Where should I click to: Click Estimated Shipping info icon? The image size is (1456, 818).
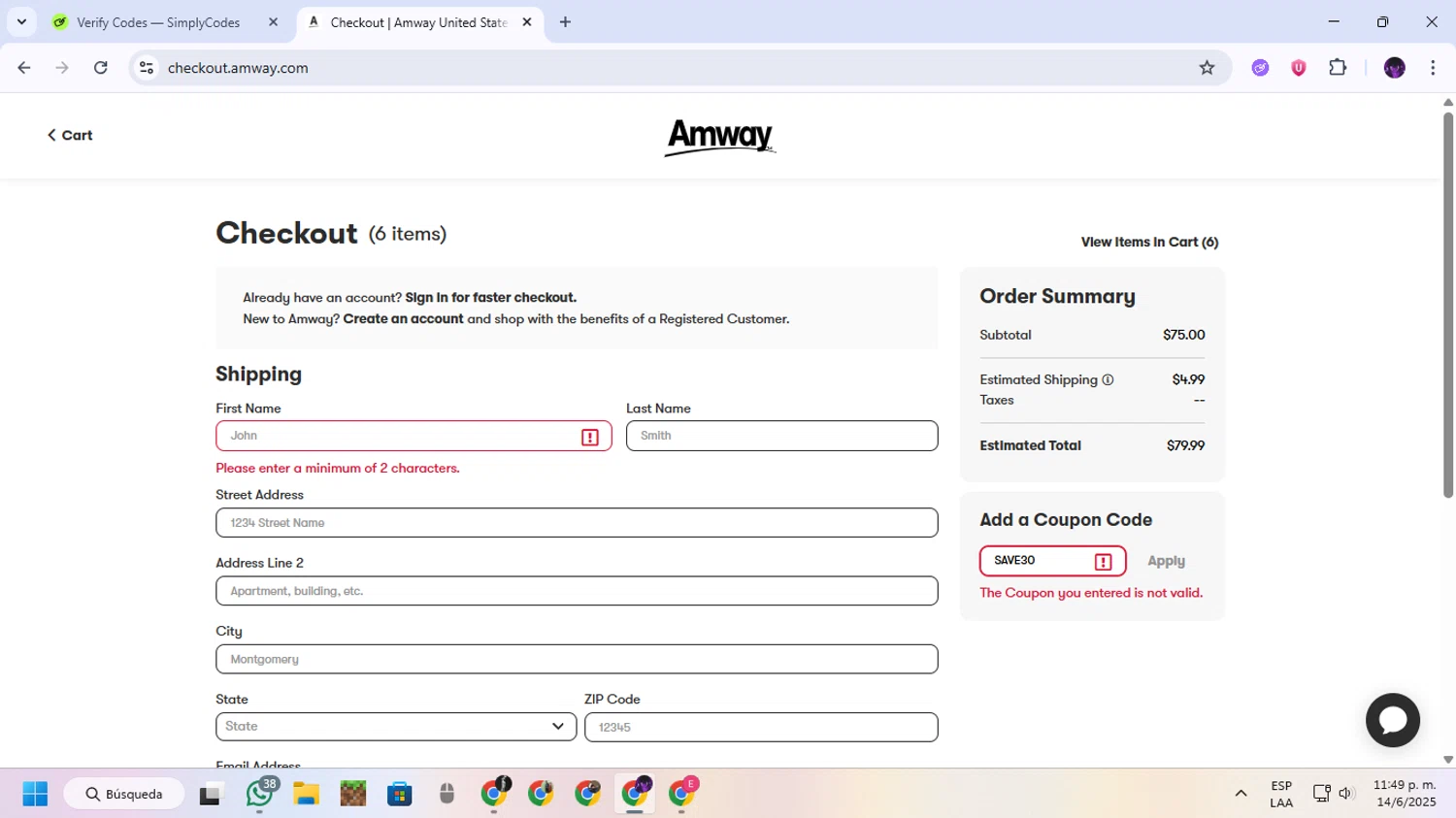[x=1108, y=379]
